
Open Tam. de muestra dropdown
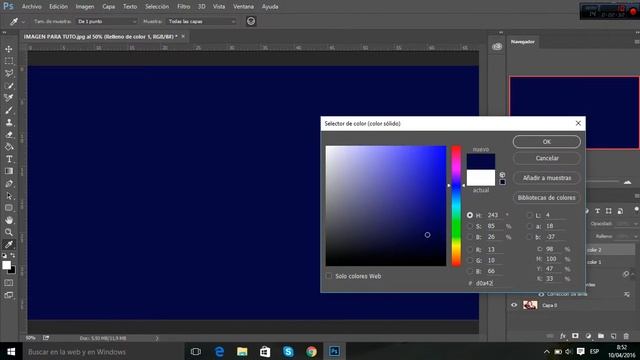pyautogui.click(x=107, y=21)
